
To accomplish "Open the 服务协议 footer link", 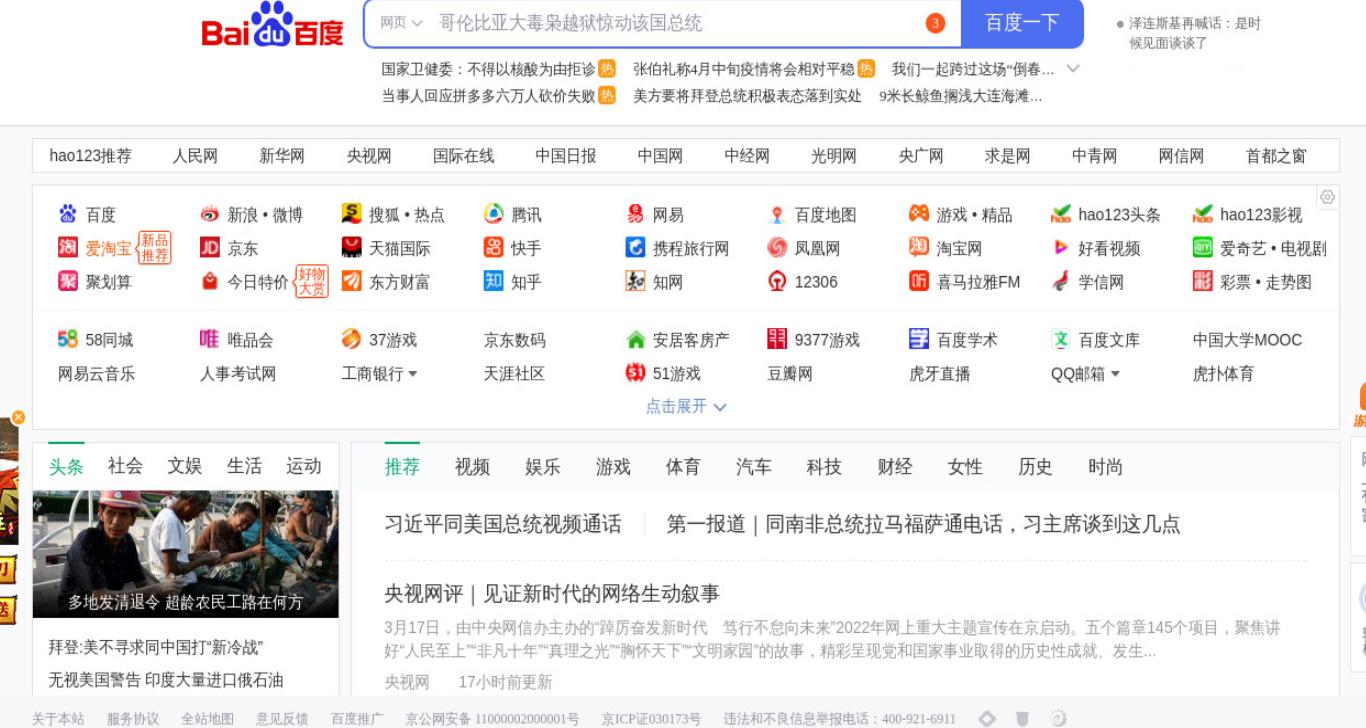I will pos(133,719).
